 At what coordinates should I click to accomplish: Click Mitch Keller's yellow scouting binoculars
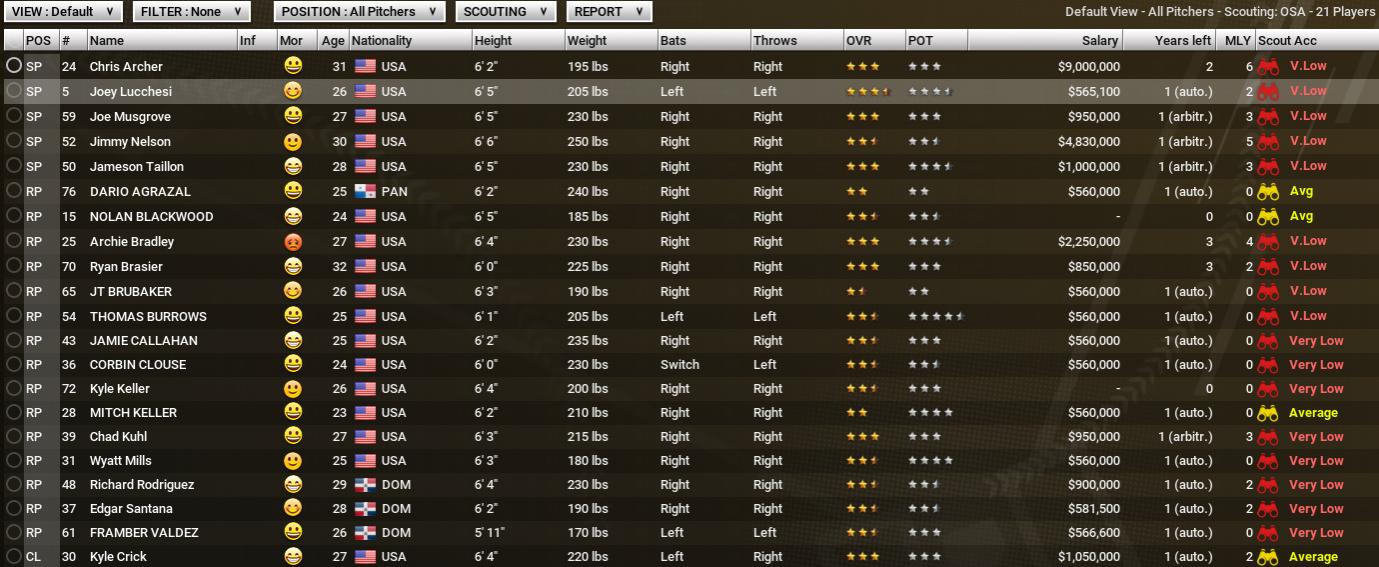click(1268, 413)
